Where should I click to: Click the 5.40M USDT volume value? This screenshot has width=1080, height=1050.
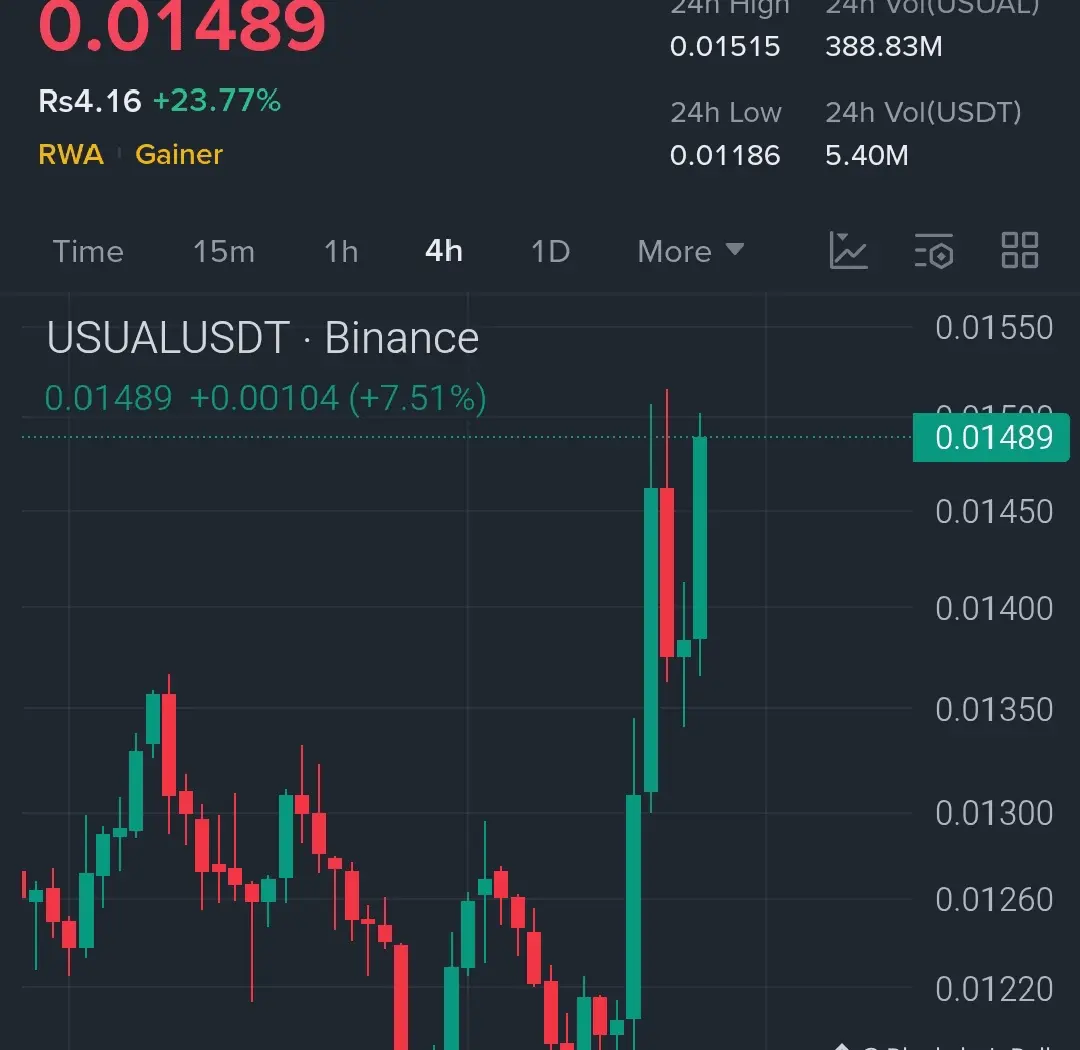pyautogui.click(x=866, y=156)
